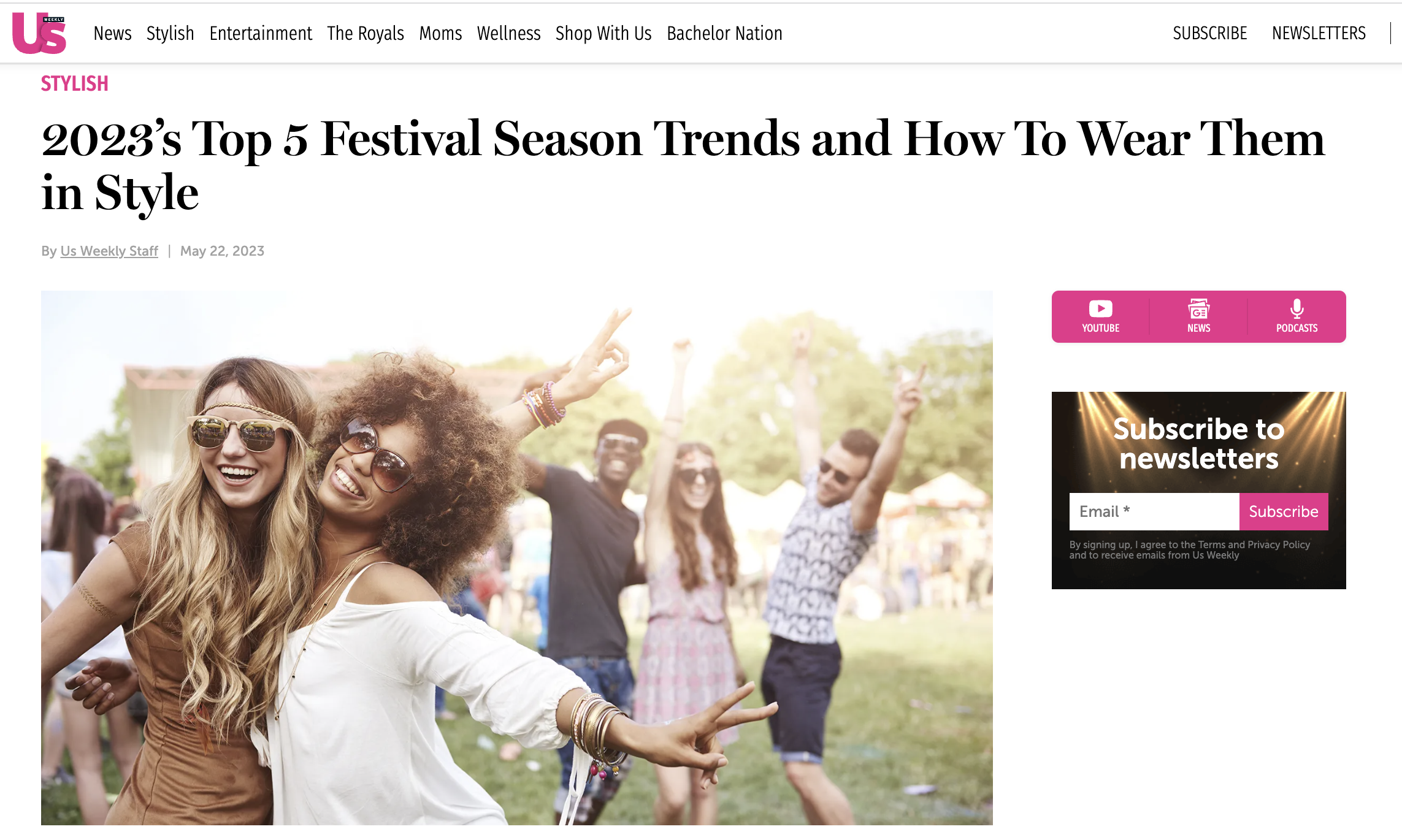Select the Moms navigation item
This screenshot has width=1402, height=840.
pos(440,33)
